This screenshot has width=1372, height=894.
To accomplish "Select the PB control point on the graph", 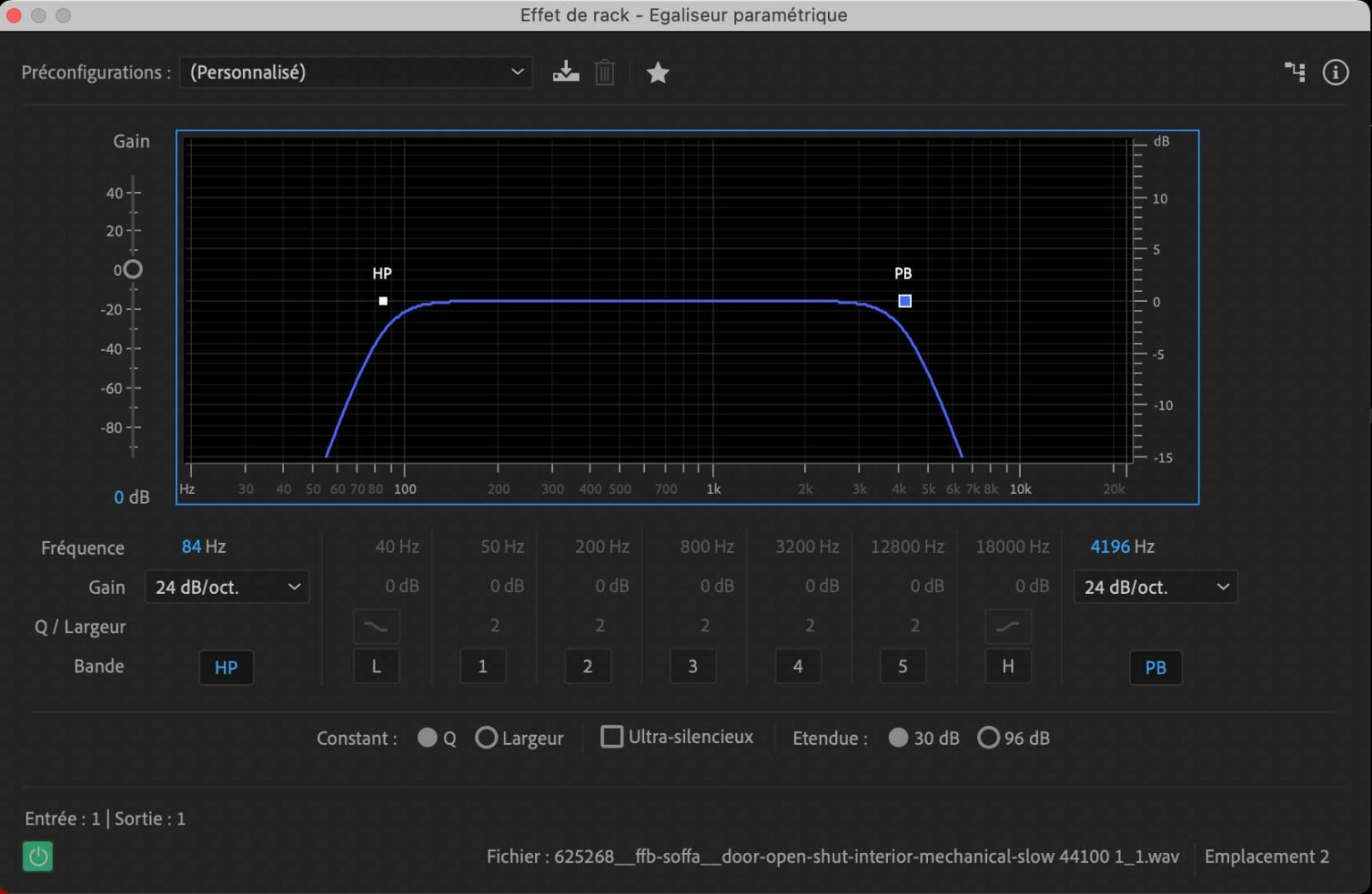I will 905,301.
